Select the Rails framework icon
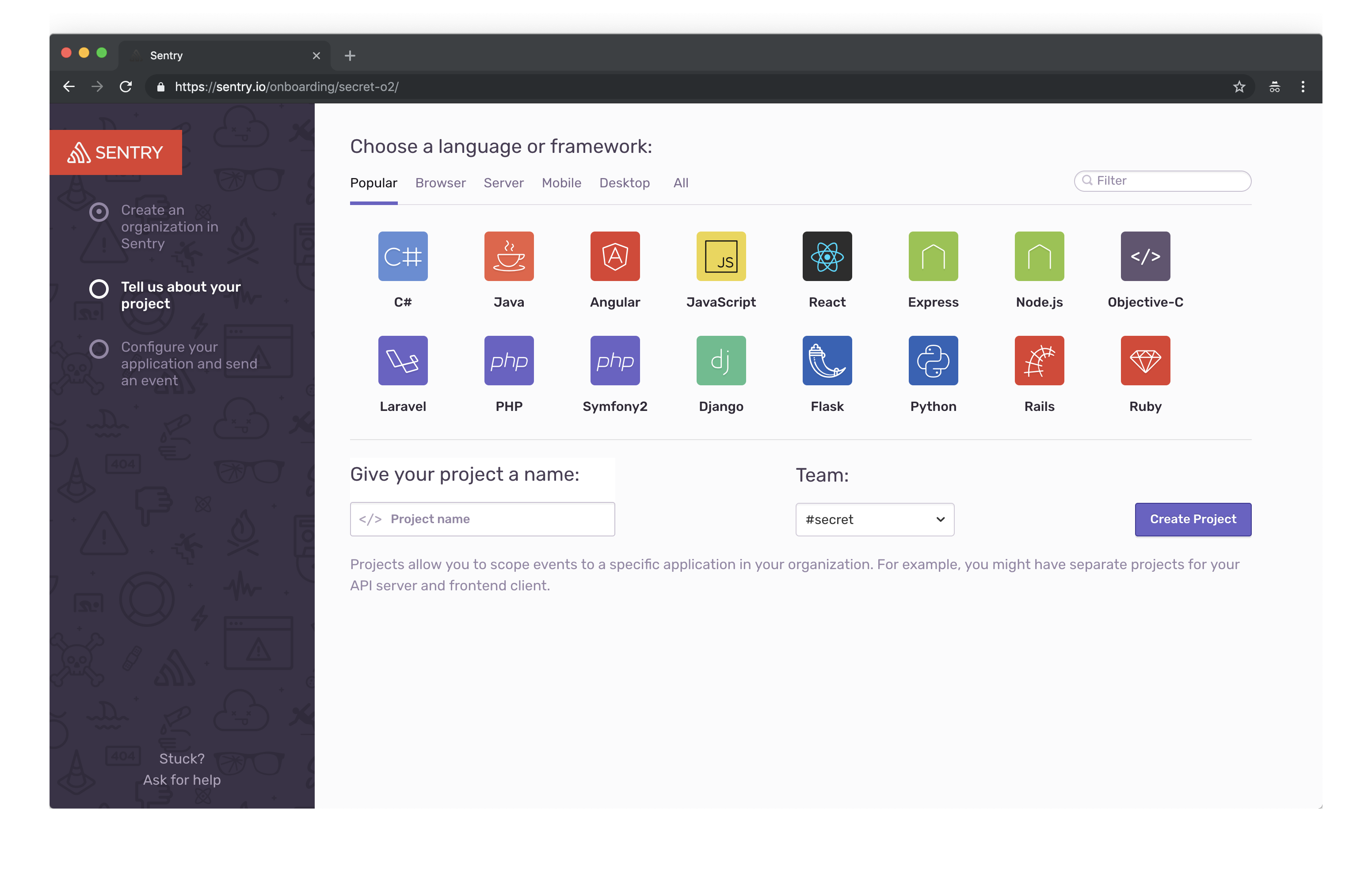The height and width of the screenshot is (874, 1372). [x=1039, y=361]
